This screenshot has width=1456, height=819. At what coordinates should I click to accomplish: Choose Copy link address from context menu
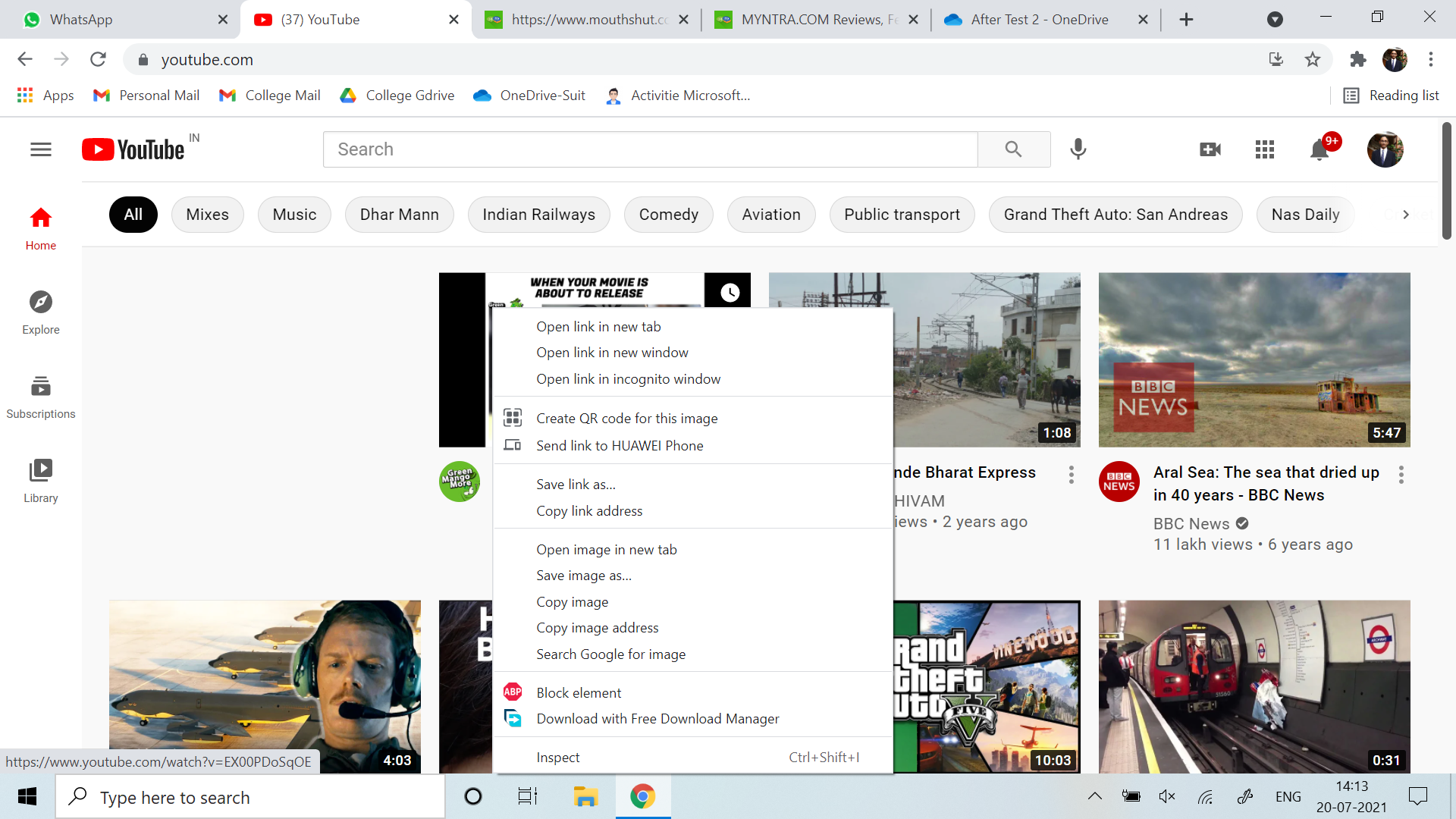[x=588, y=510]
